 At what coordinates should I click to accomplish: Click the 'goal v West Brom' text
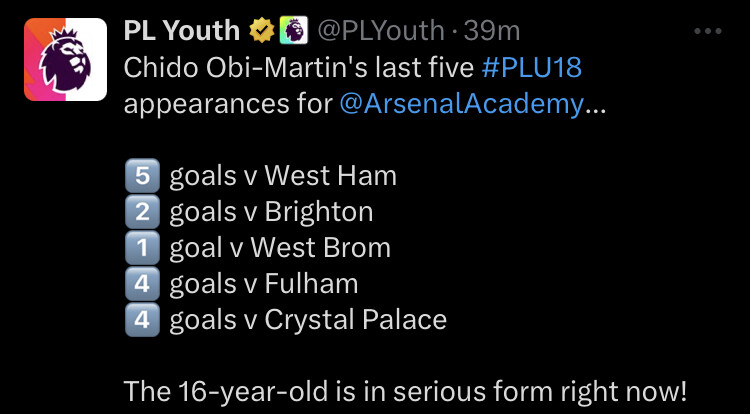280,249
